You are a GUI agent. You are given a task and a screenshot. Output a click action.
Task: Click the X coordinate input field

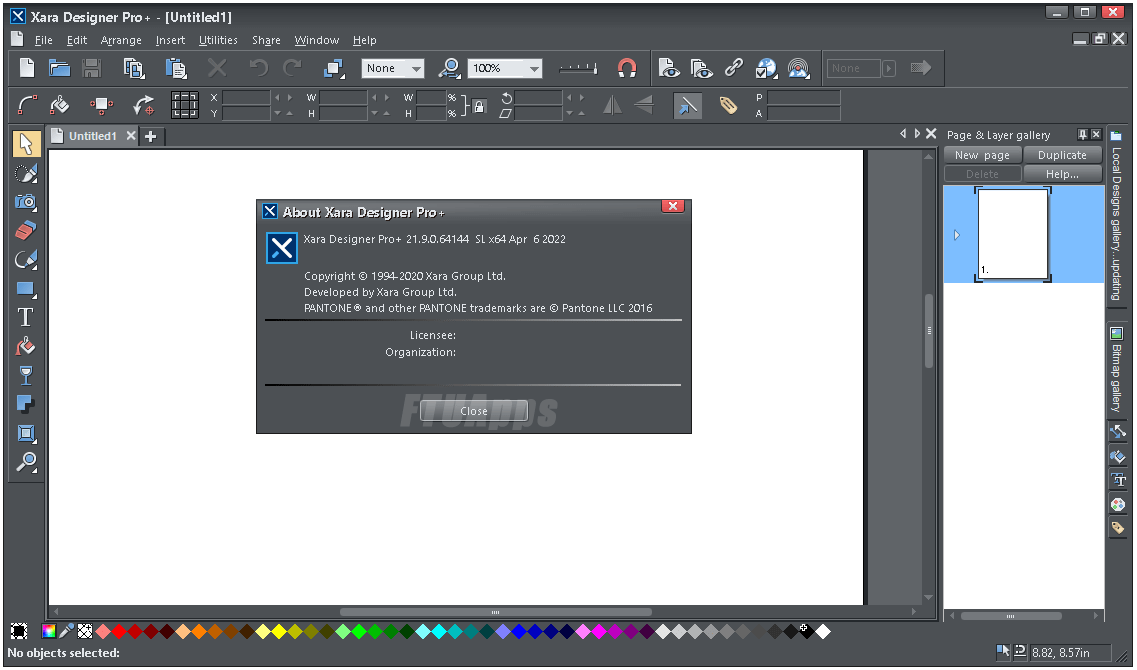pyautogui.click(x=246, y=98)
